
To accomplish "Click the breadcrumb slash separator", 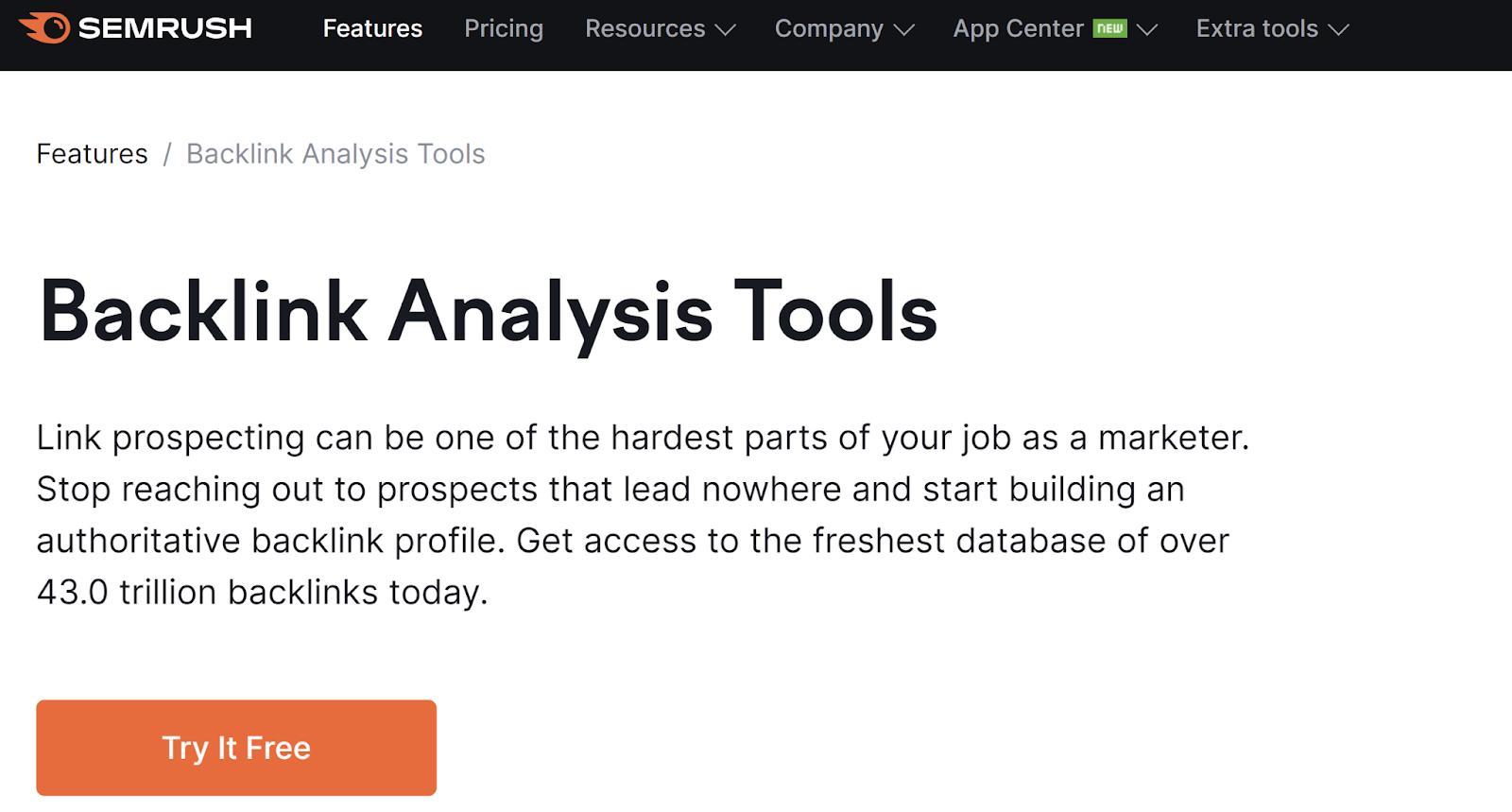I will point(167,154).
